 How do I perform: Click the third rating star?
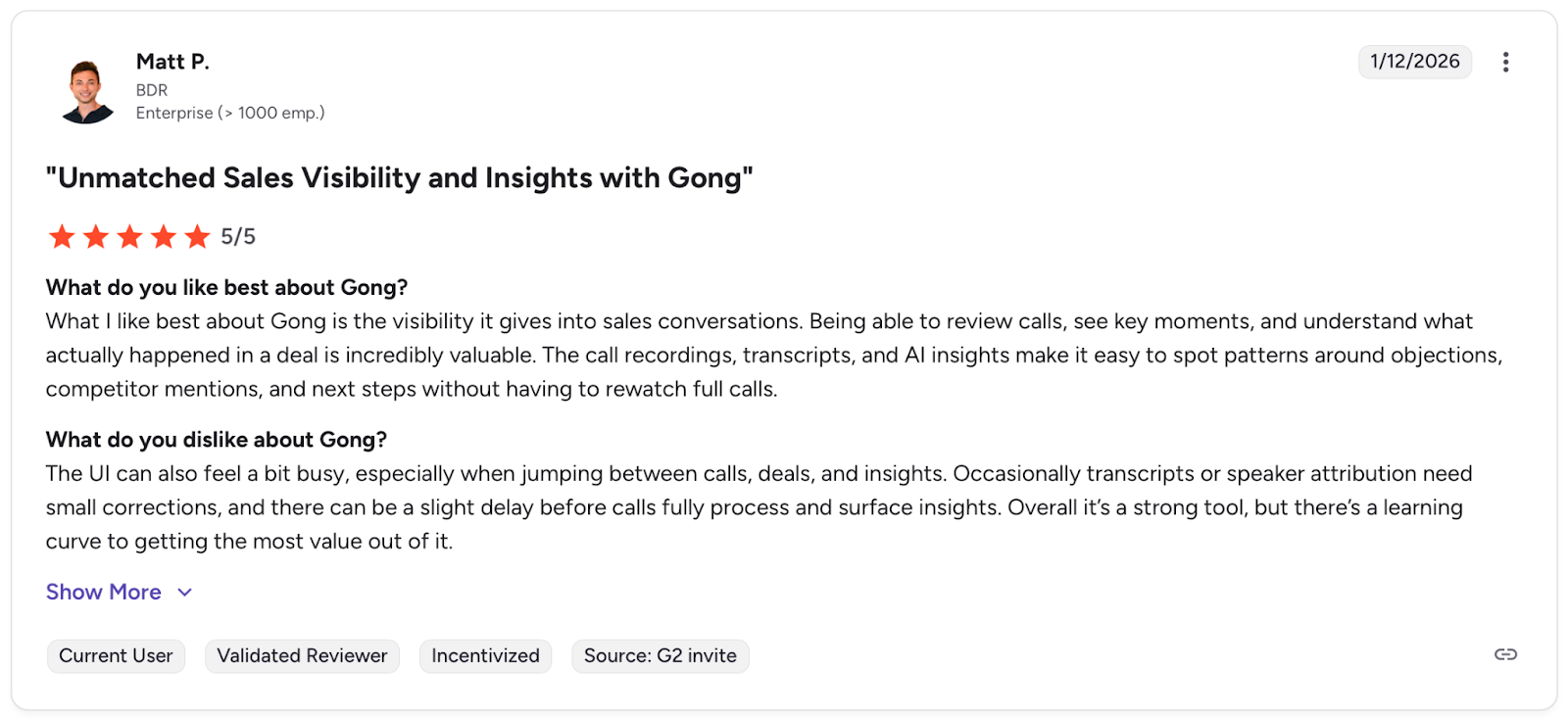pyautogui.click(x=129, y=236)
